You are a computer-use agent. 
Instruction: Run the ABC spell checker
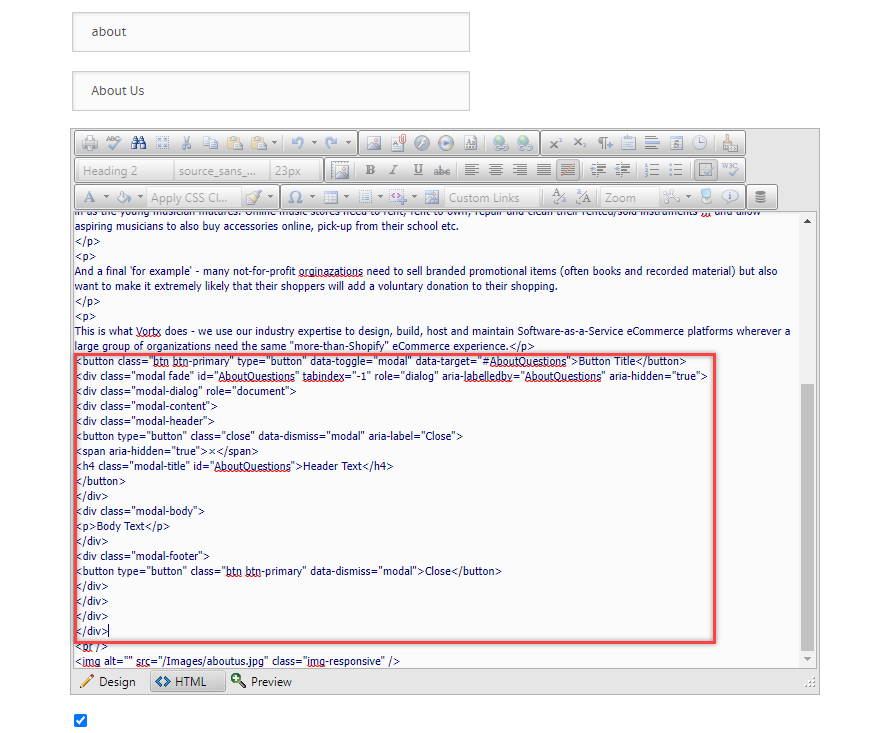(x=114, y=143)
